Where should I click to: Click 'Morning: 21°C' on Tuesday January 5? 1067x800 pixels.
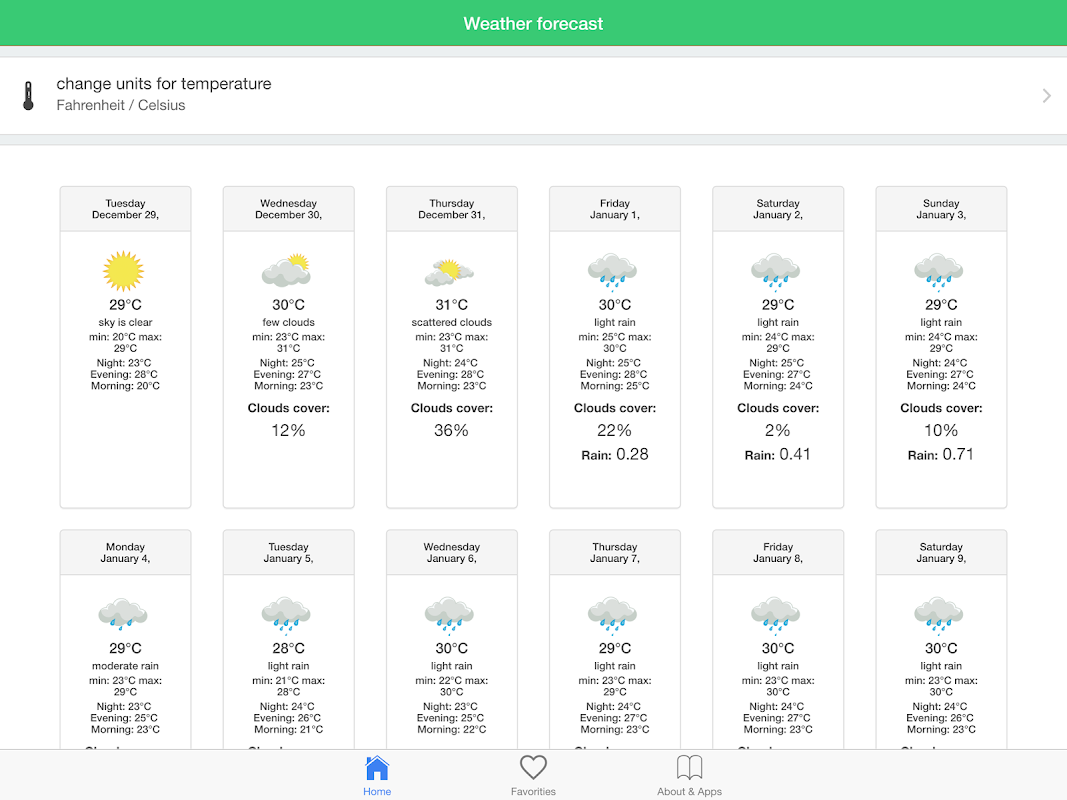(x=289, y=729)
